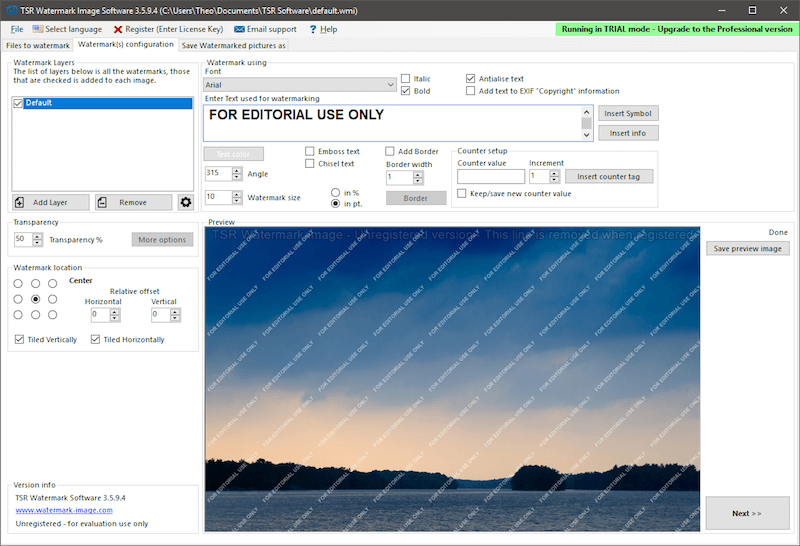Click Save preview image button

click(x=747, y=249)
